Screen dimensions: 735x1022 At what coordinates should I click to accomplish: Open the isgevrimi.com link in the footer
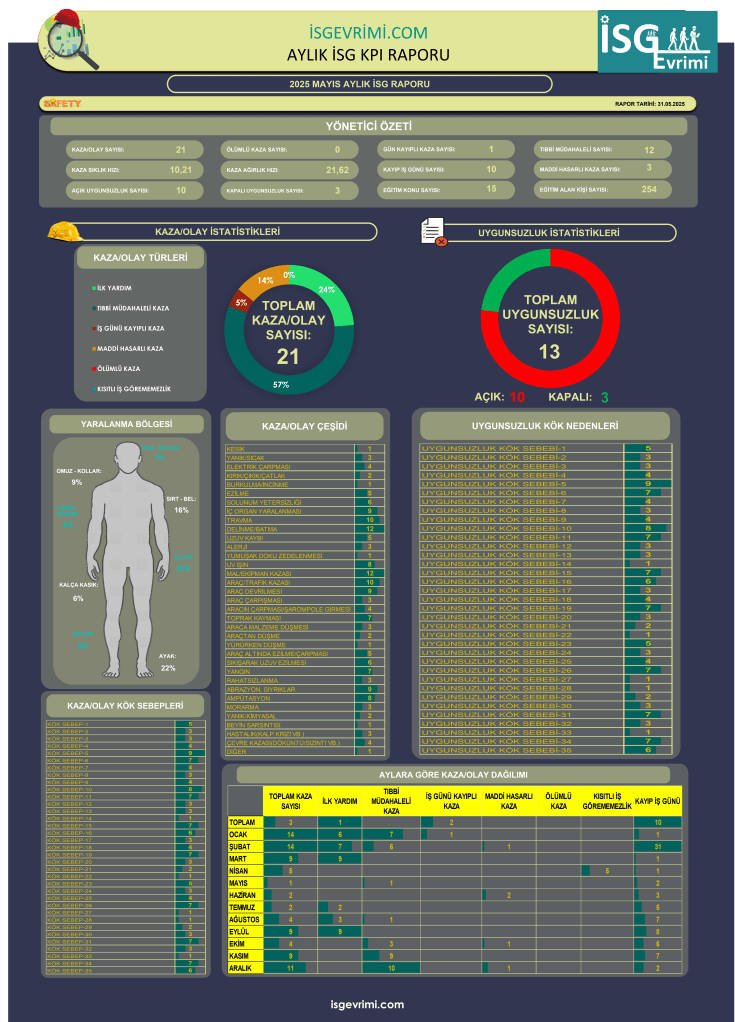tap(367, 1003)
